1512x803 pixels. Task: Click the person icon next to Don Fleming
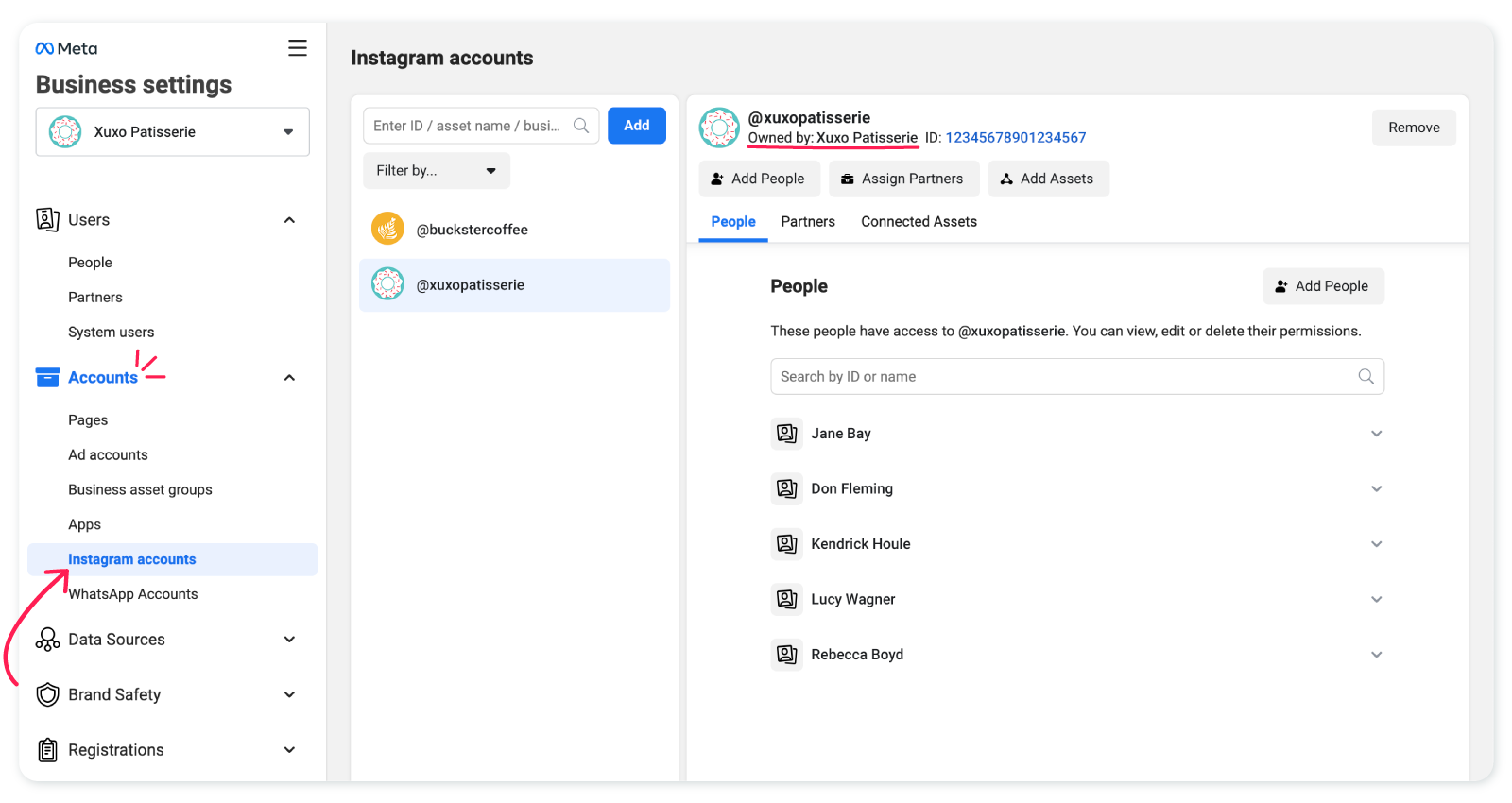pos(786,488)
